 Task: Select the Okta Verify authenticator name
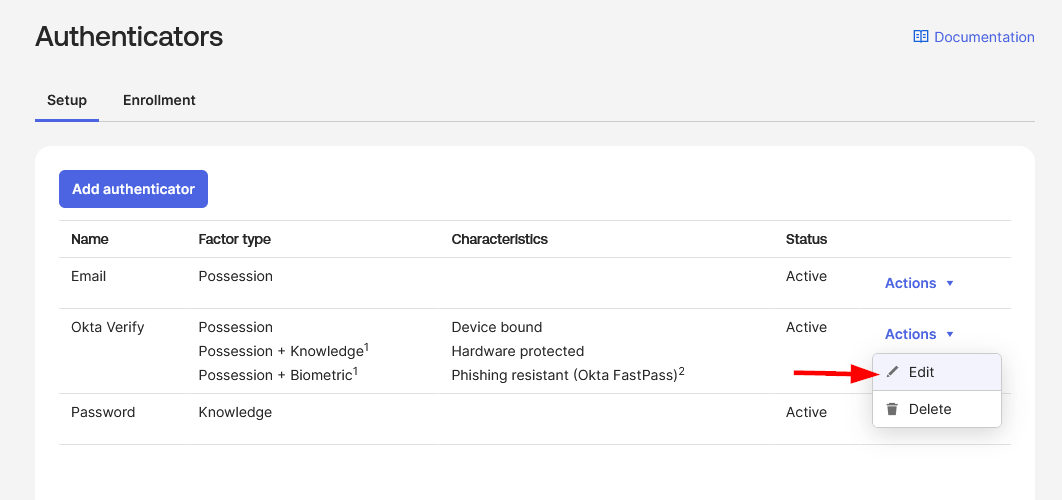click(x=108, y=327)
